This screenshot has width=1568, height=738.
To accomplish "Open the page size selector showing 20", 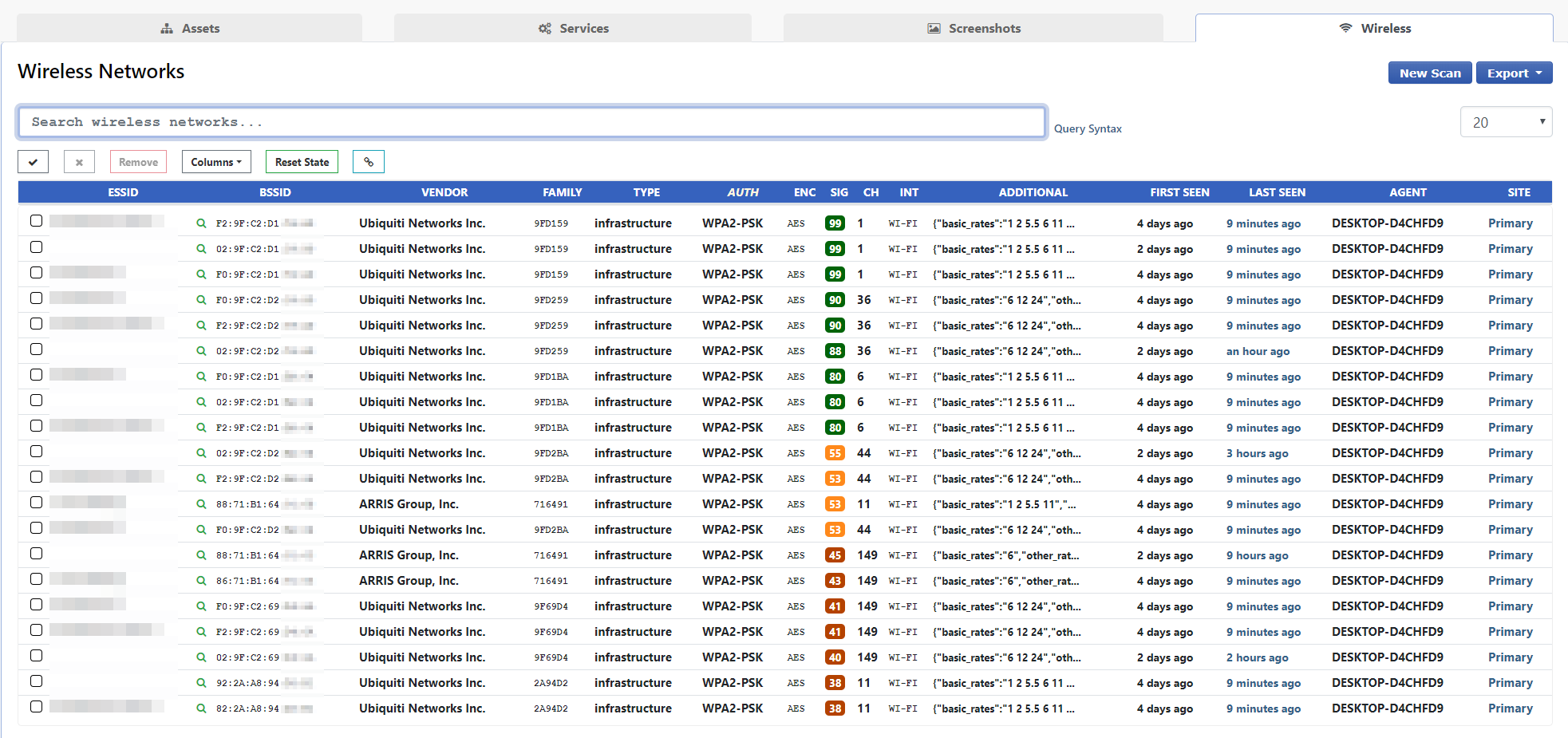I will 1505,122.
